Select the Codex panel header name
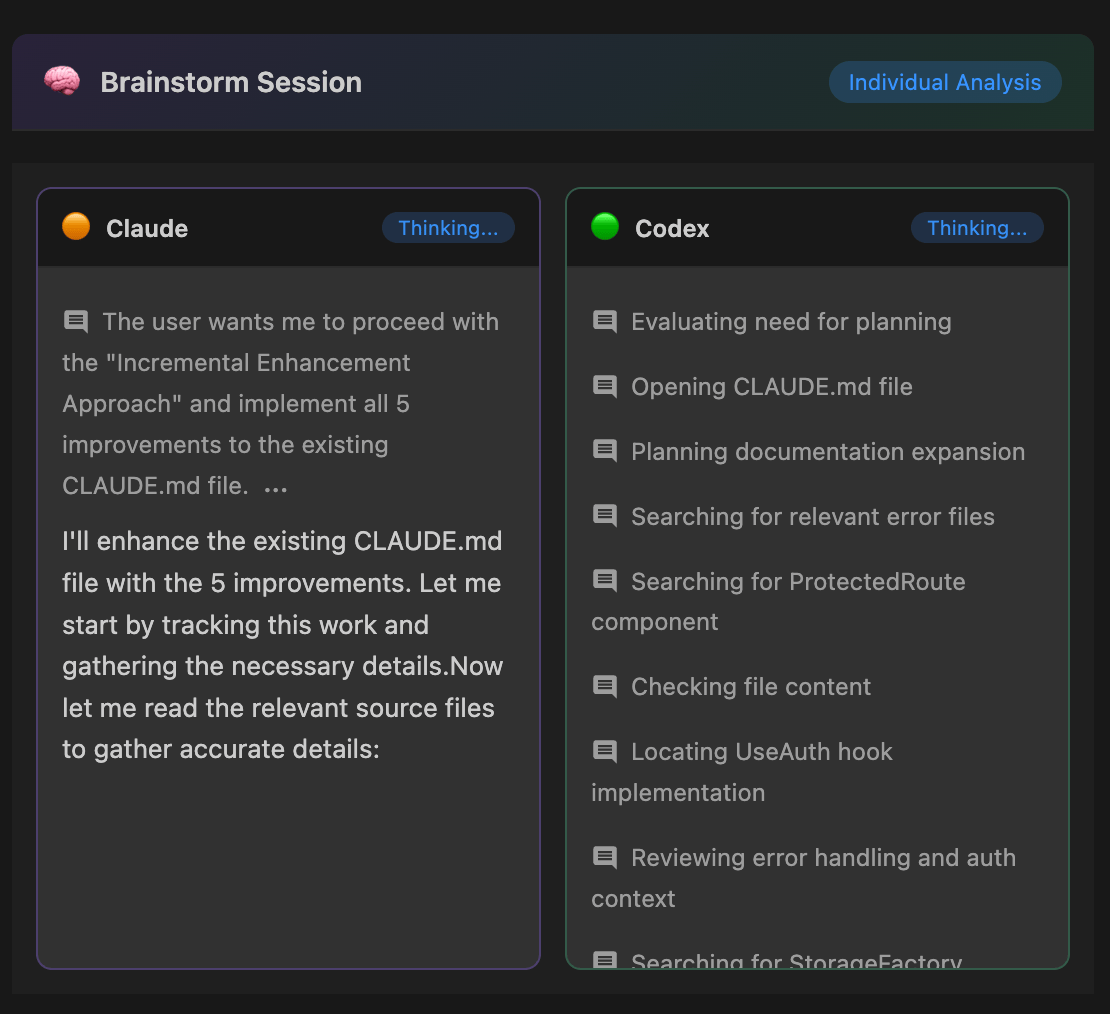Viewport: 1110px width, 1014px height. (x=672, y=228)
